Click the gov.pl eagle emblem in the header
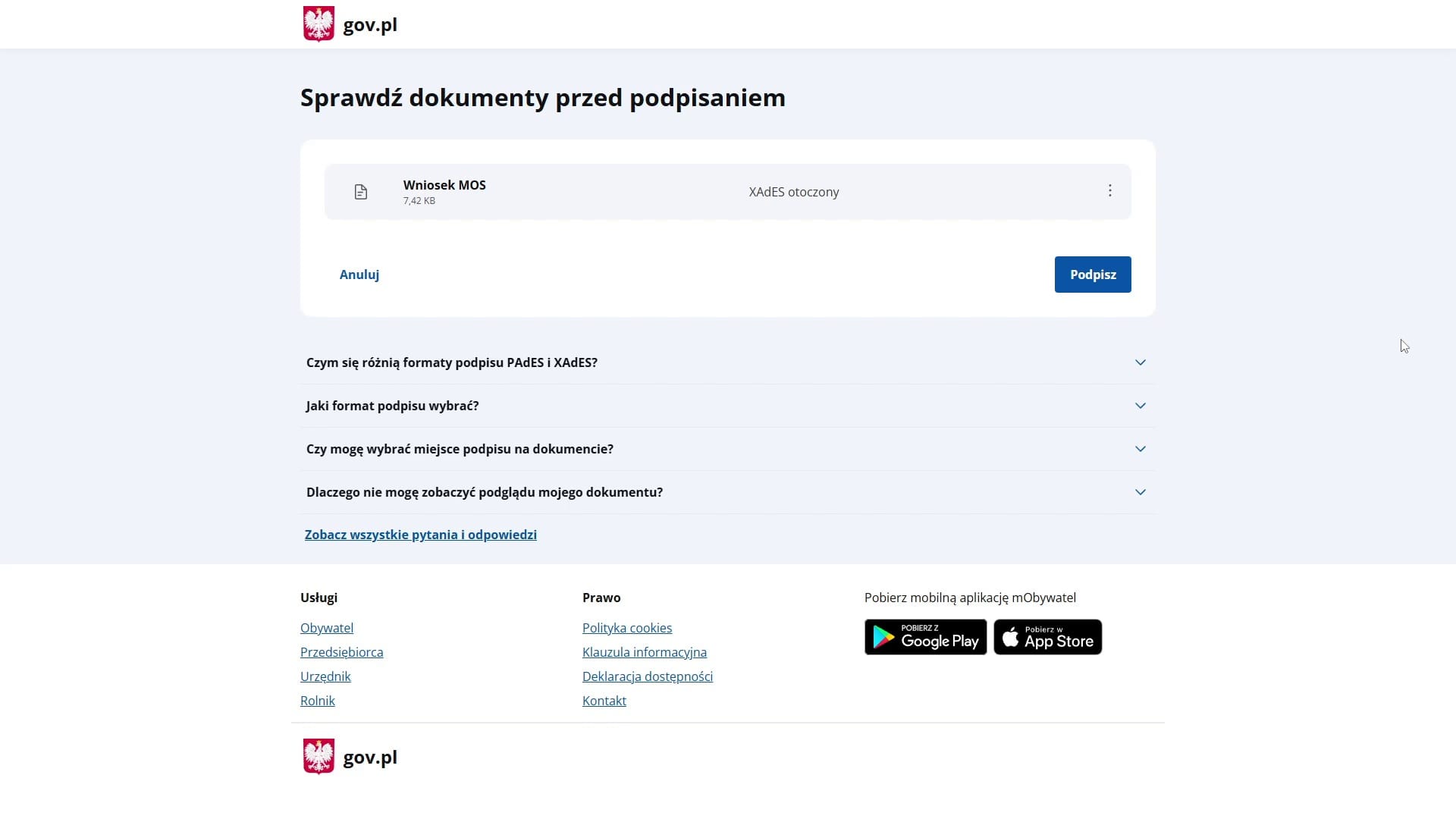The image size is (1456, 819). [x=318, y=24]
